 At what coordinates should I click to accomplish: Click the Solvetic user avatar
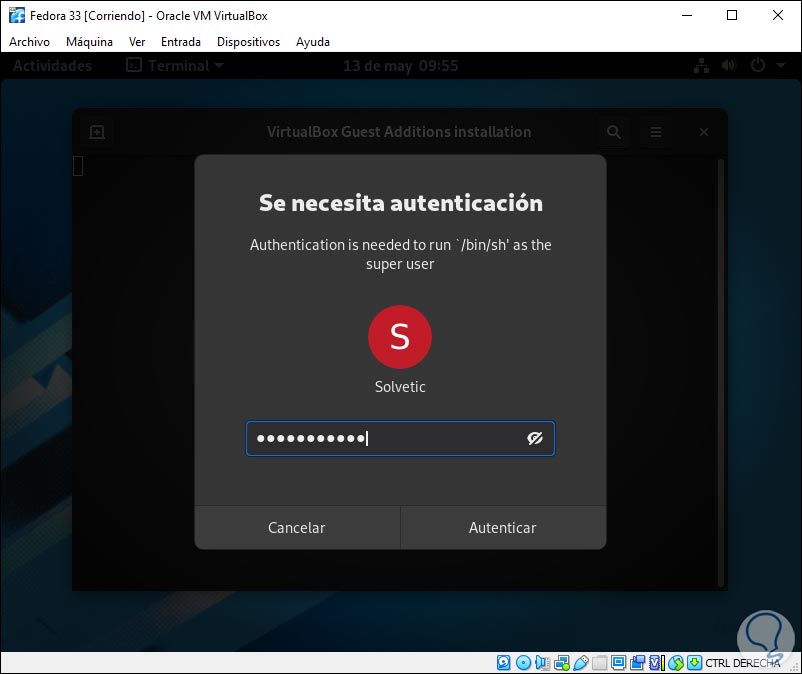(x=400, y=336)
